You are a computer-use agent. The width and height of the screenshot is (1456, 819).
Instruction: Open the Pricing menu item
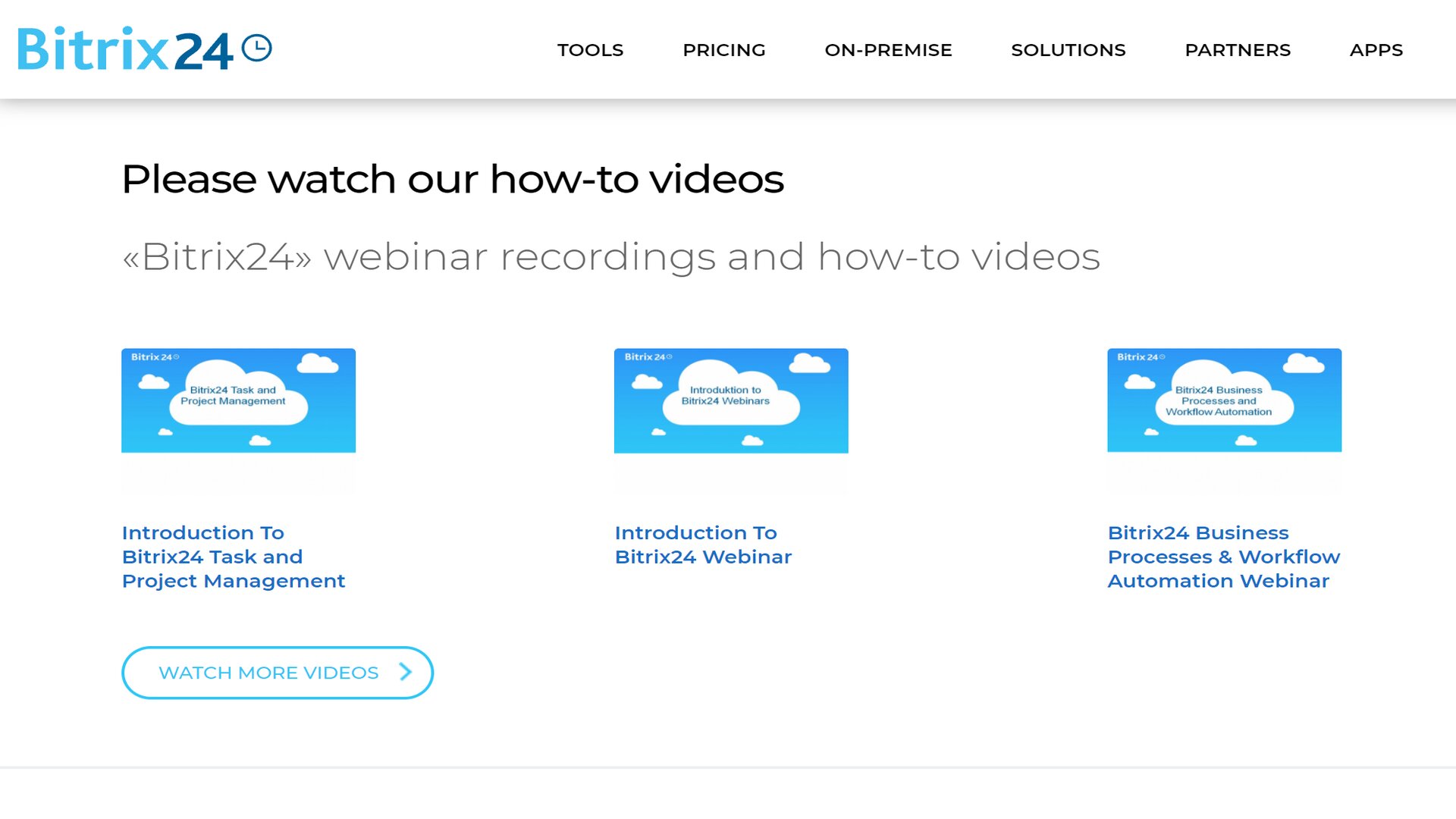tap(723, 50)
